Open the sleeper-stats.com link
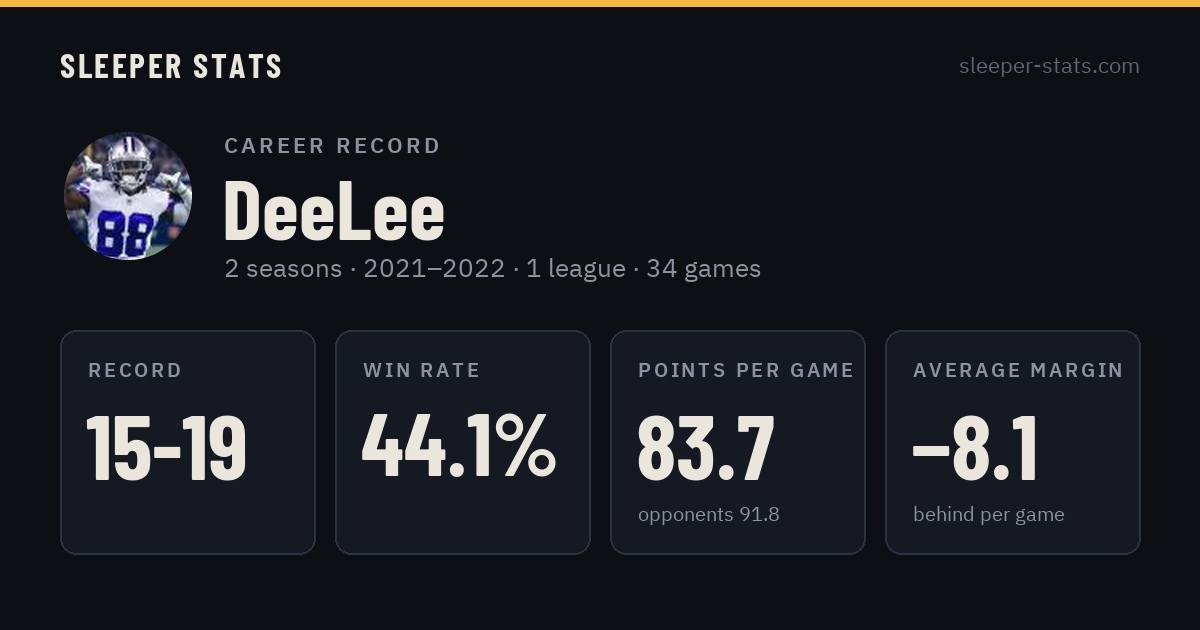1200x630 pixels. point(1049,66)
